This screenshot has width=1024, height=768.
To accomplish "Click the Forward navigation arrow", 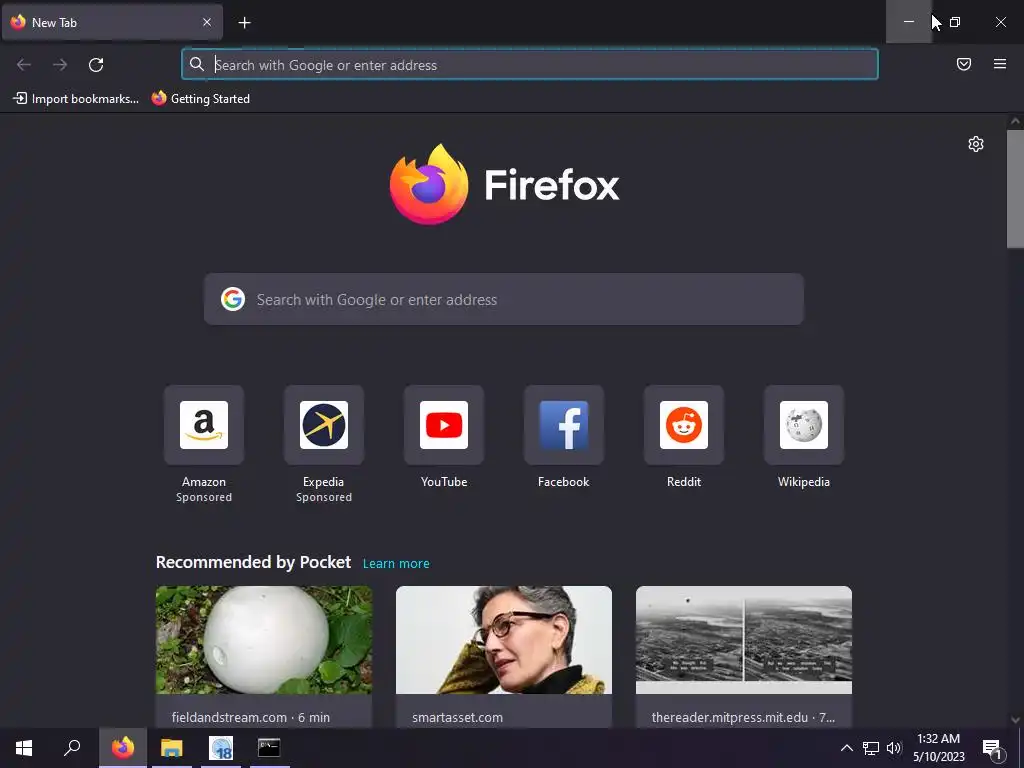I will click(60, 65).
